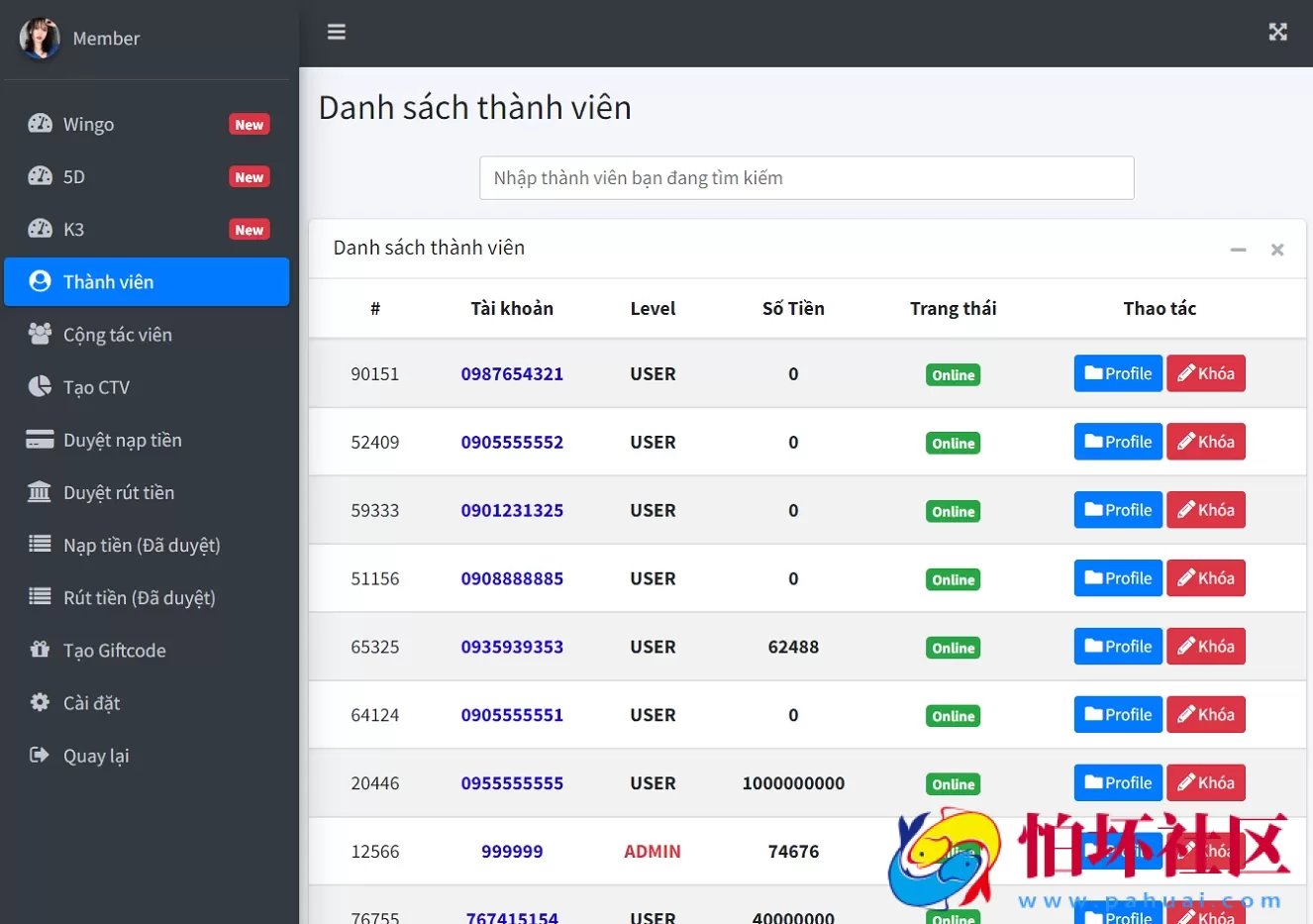1313x924 pixels.
Task: Click the fullscreen expand icon in top bar
Action: tap(1277, 32)
